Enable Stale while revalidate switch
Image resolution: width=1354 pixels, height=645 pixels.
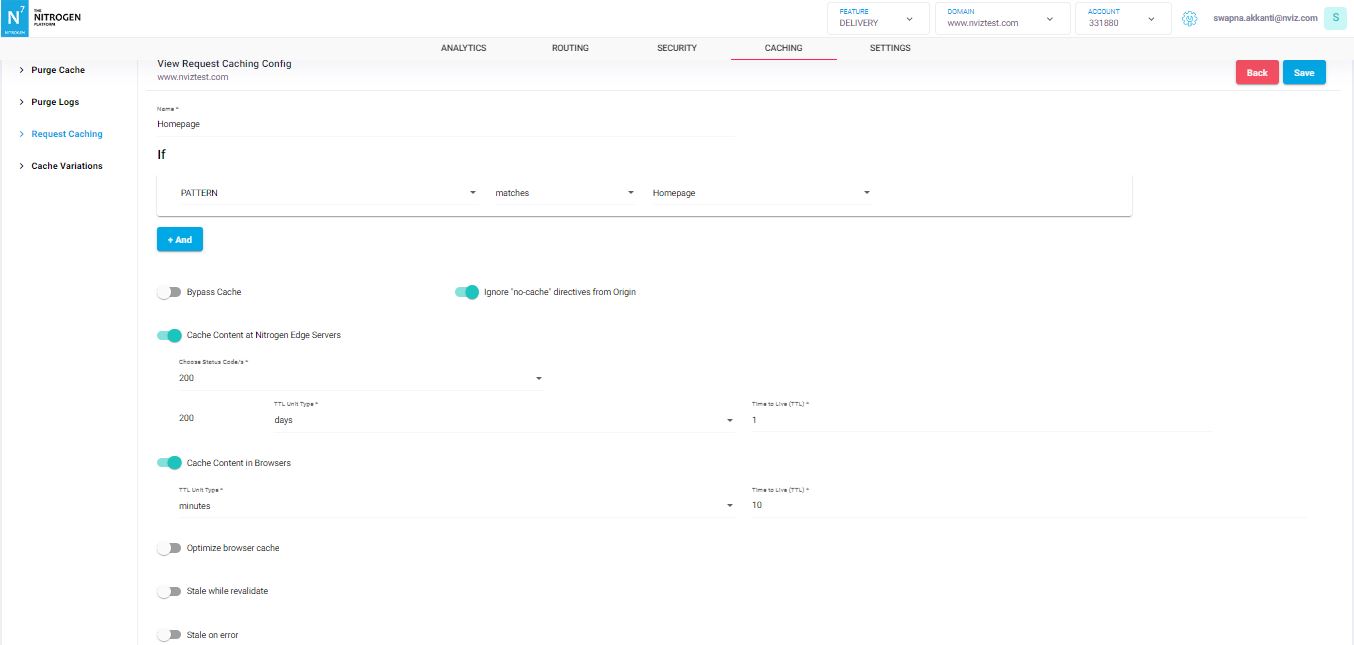click(x=169, y=591)
